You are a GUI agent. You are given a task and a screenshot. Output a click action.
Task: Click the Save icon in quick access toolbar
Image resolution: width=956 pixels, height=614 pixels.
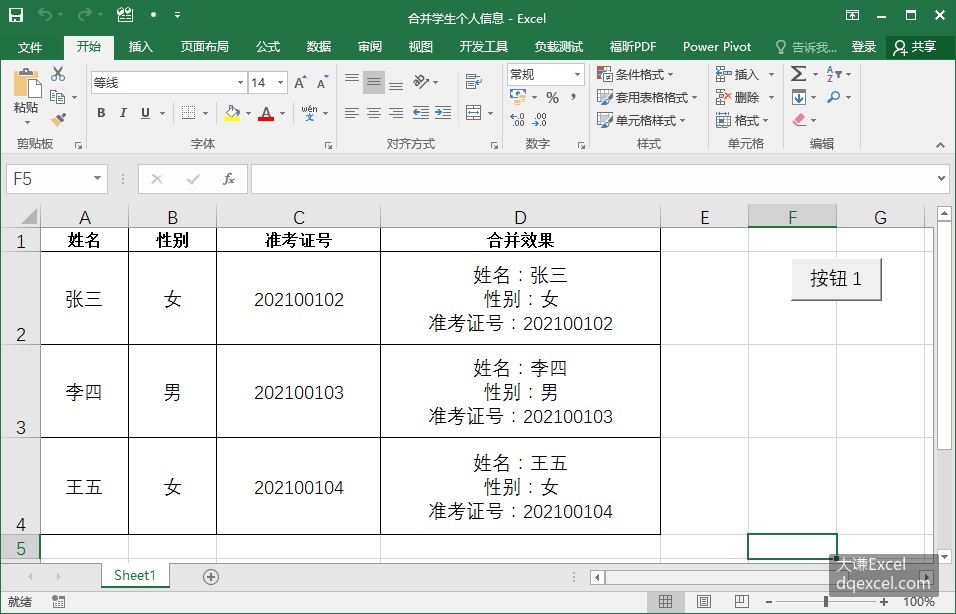[x=16, y=15]
